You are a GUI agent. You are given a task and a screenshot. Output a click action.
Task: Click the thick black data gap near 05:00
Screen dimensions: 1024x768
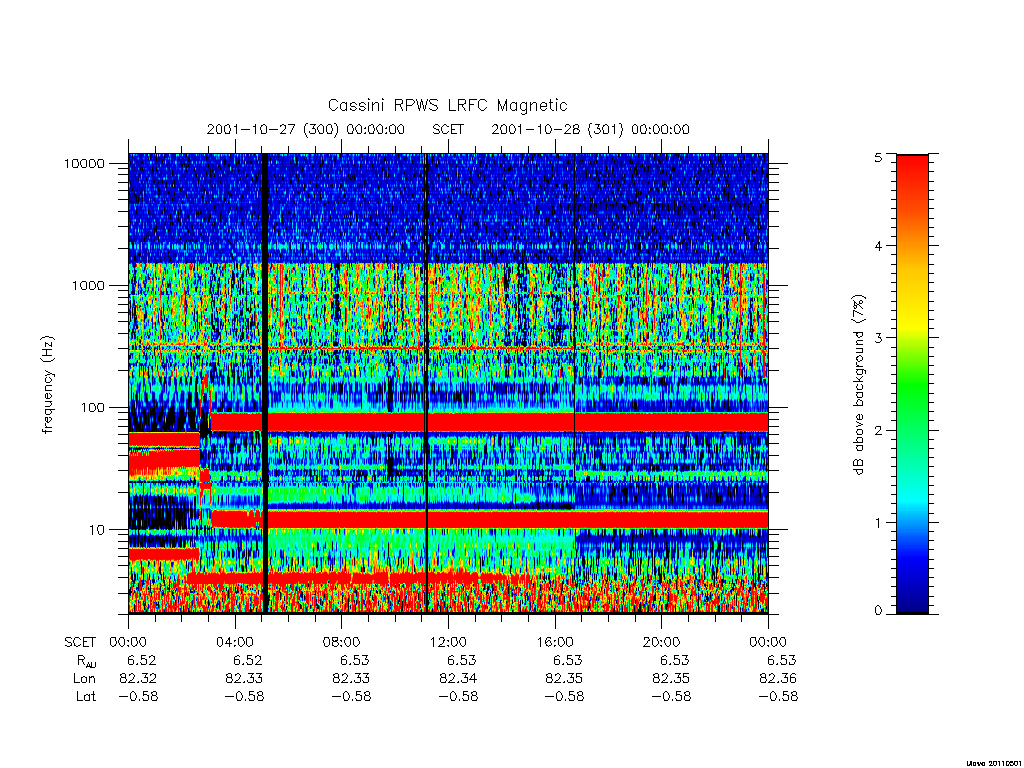click(265, 383)
